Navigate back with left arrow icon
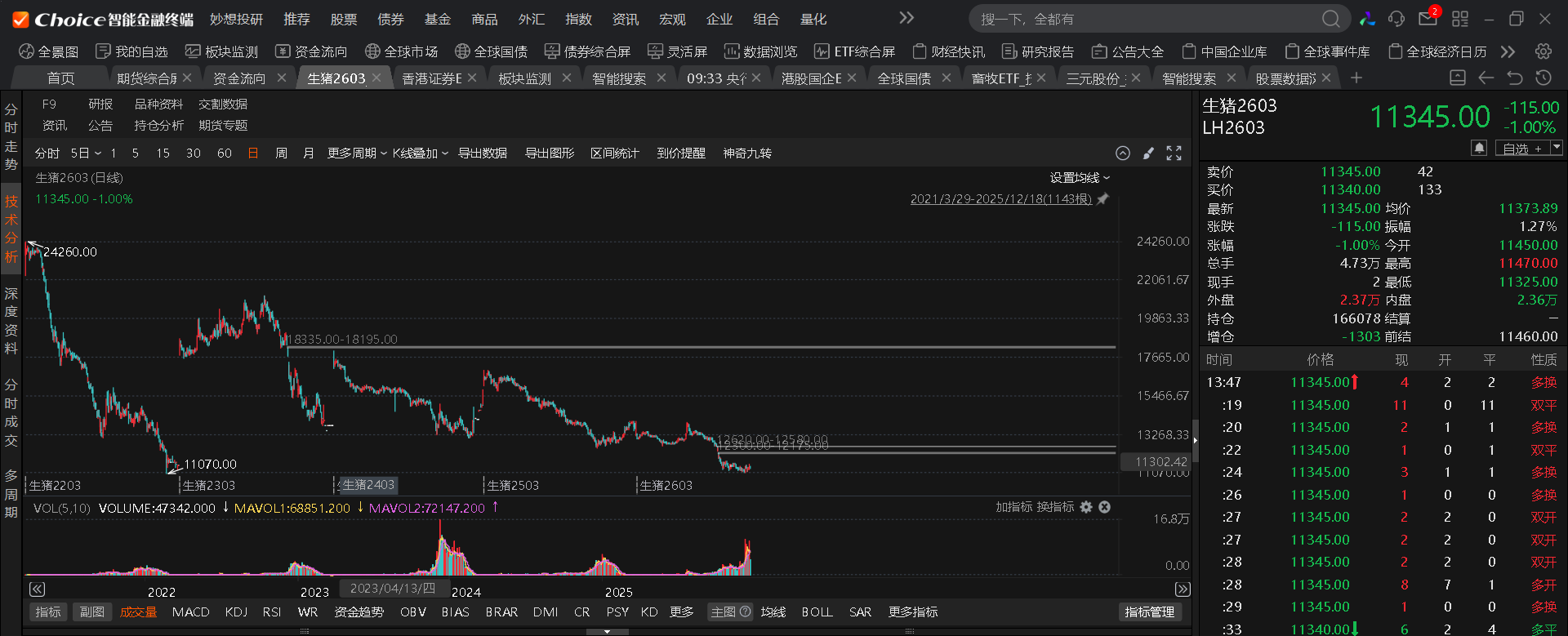This screenshot has height=636, width=1568. [1486, 78]
